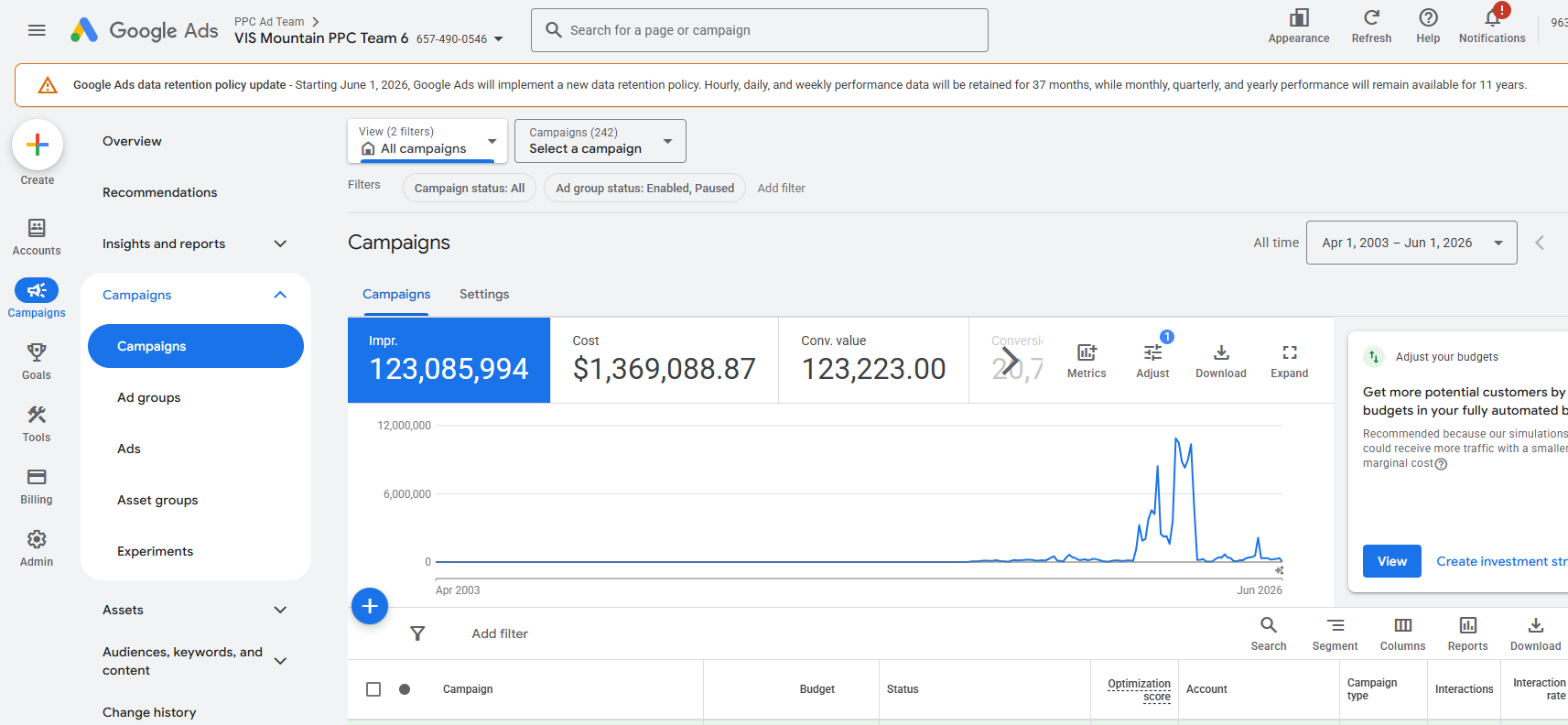Open the Appearance settings icon

coord(1298,27)
